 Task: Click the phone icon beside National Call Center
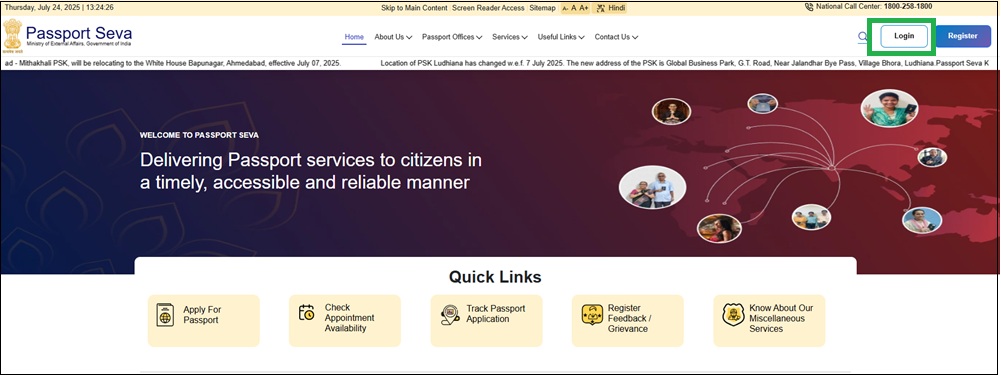pos(809,7)
